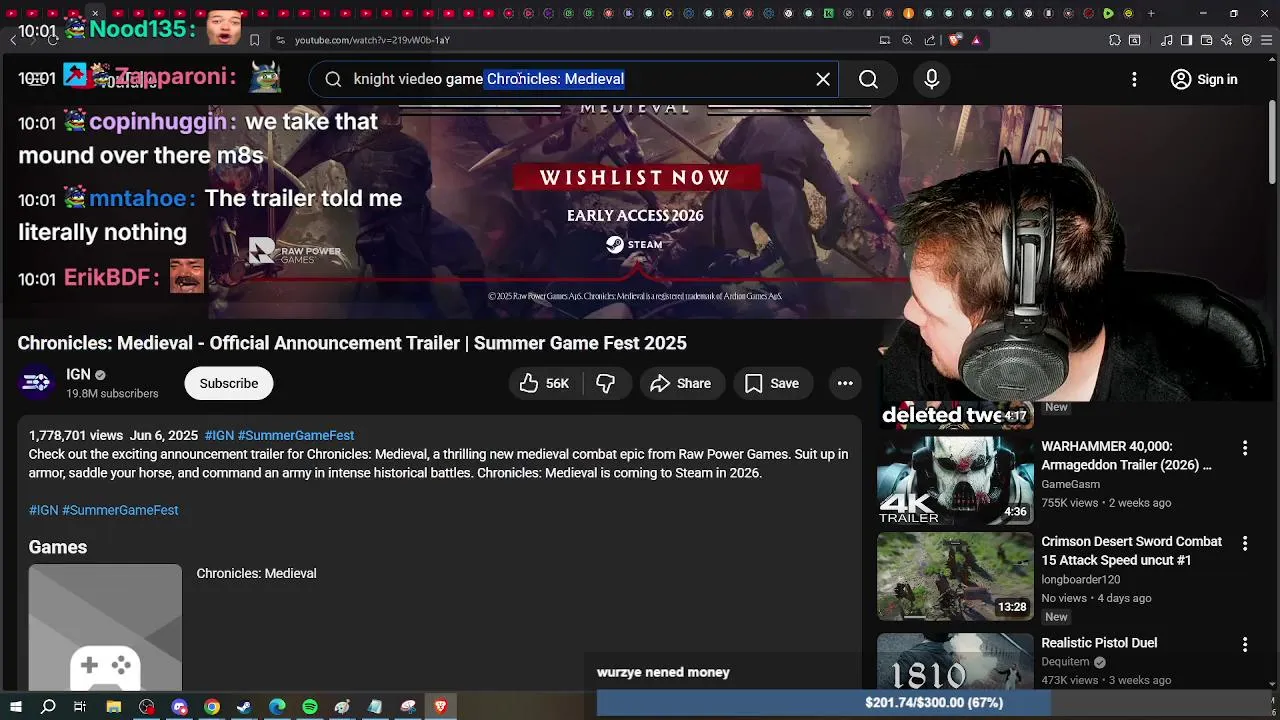1280x720 pixels.
Task: Open the zoom magnifier in address bar
Action: tap(907, 40)
